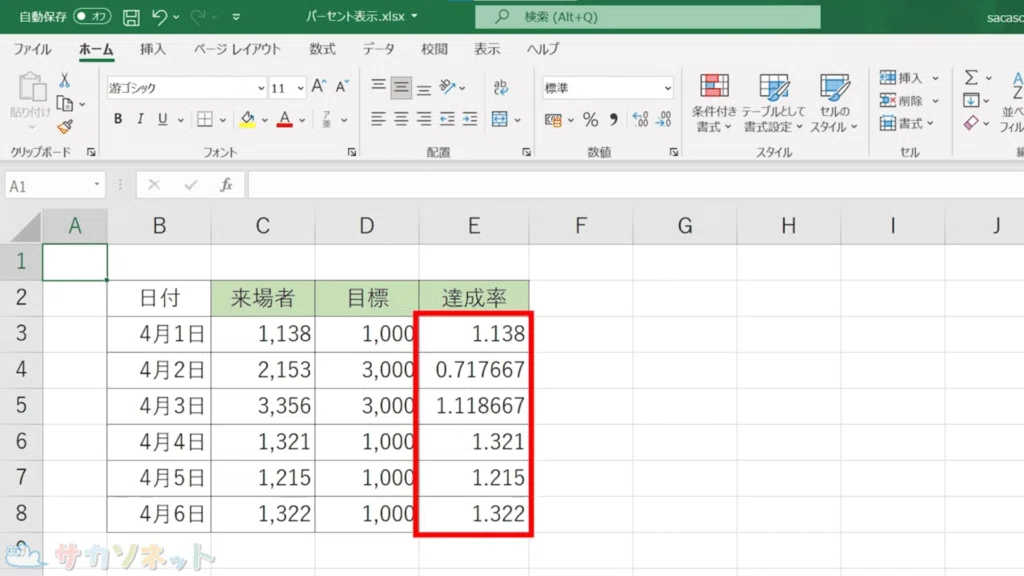Click the 書式 format cells button
The height and width of the screenshot is (576, 1024).
pyautogui.click(x=901, y=123)
